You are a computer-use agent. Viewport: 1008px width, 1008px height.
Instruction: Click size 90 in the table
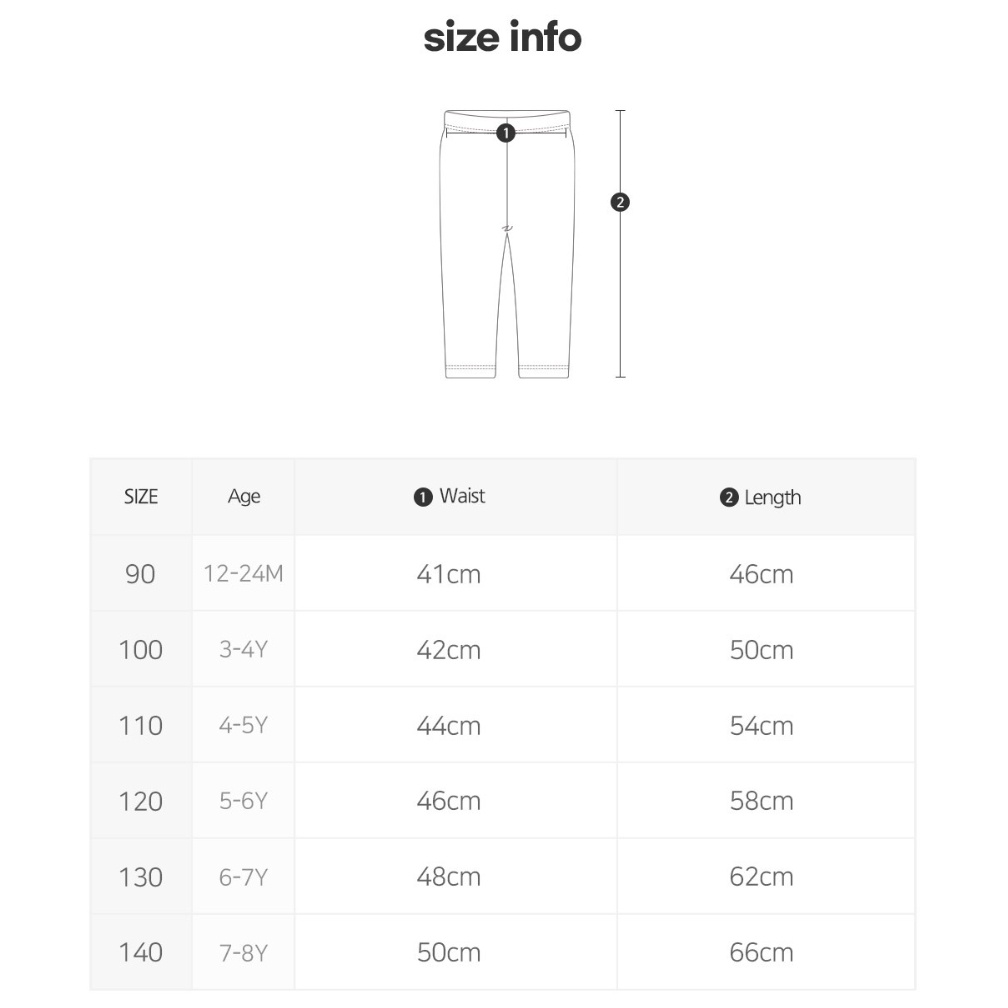[140, 574]
